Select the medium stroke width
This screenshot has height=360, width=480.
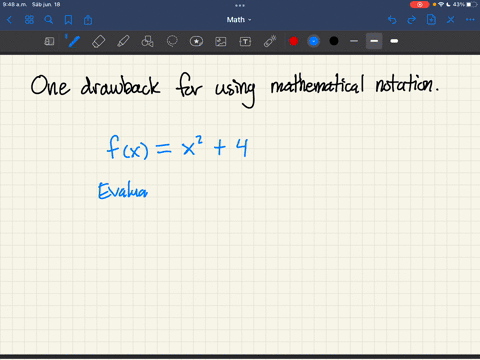coord(374,41)
